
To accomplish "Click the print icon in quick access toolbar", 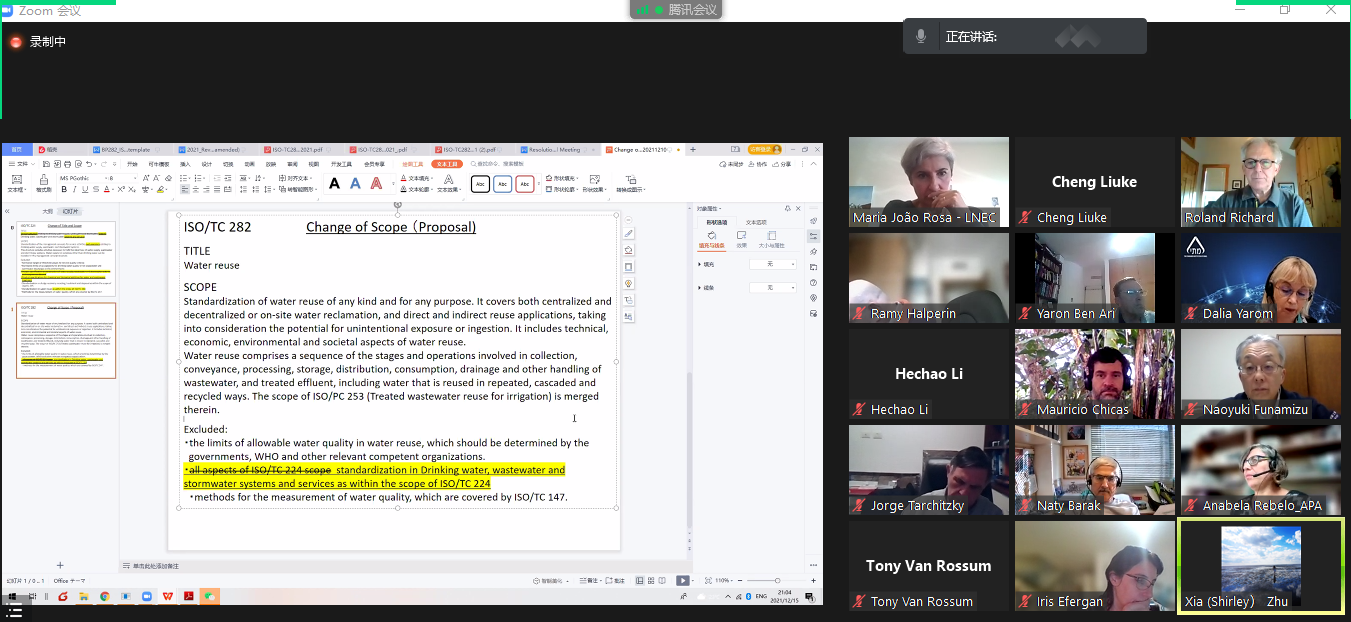I will [x=69, y=164].
